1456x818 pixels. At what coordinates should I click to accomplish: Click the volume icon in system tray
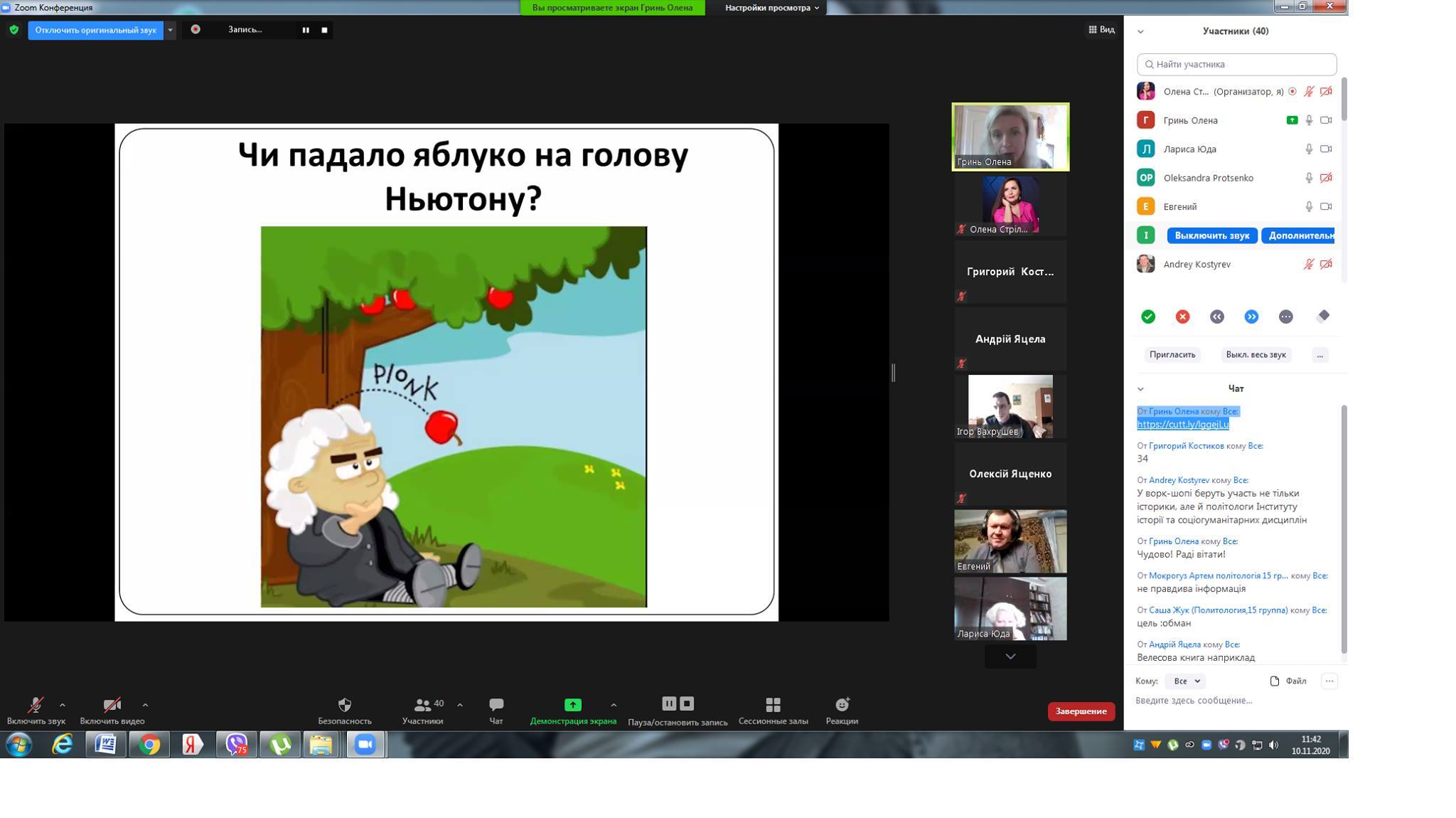point(1273,745)
